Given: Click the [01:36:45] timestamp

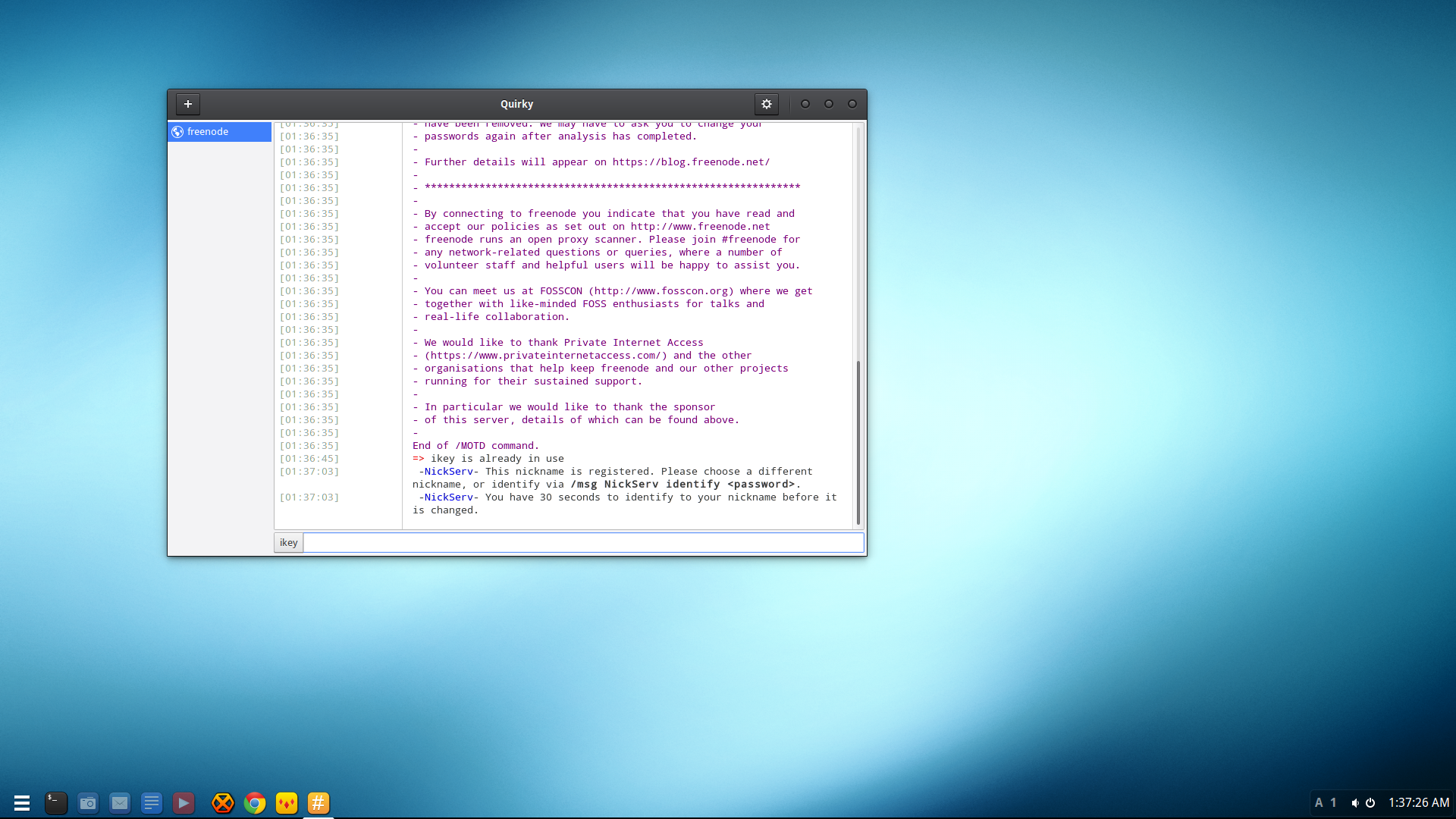Looking at the screenshot, I should pos(309,458).
